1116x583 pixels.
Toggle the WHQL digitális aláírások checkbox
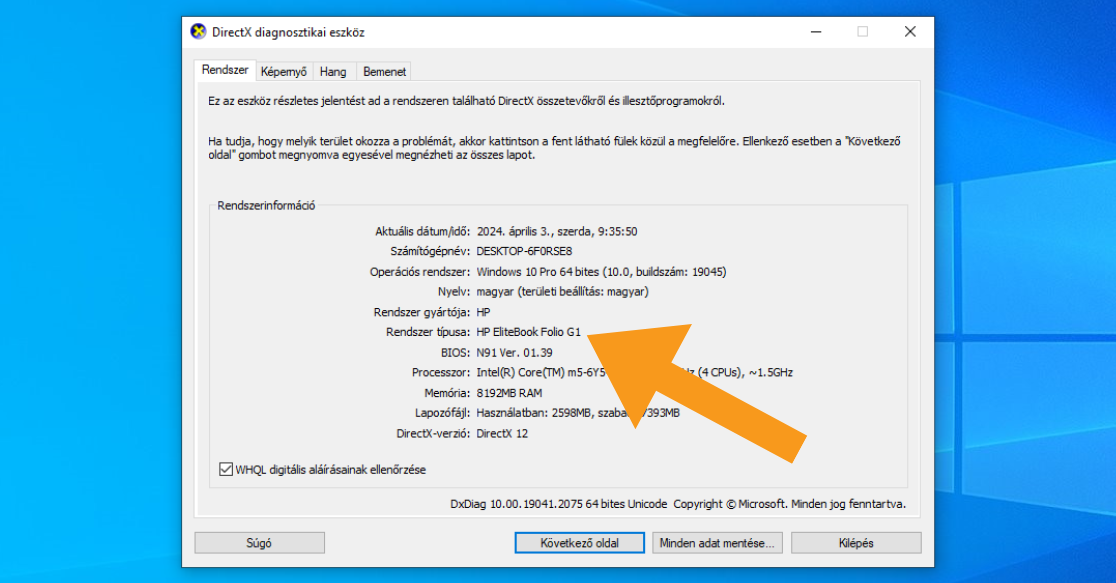225,469
